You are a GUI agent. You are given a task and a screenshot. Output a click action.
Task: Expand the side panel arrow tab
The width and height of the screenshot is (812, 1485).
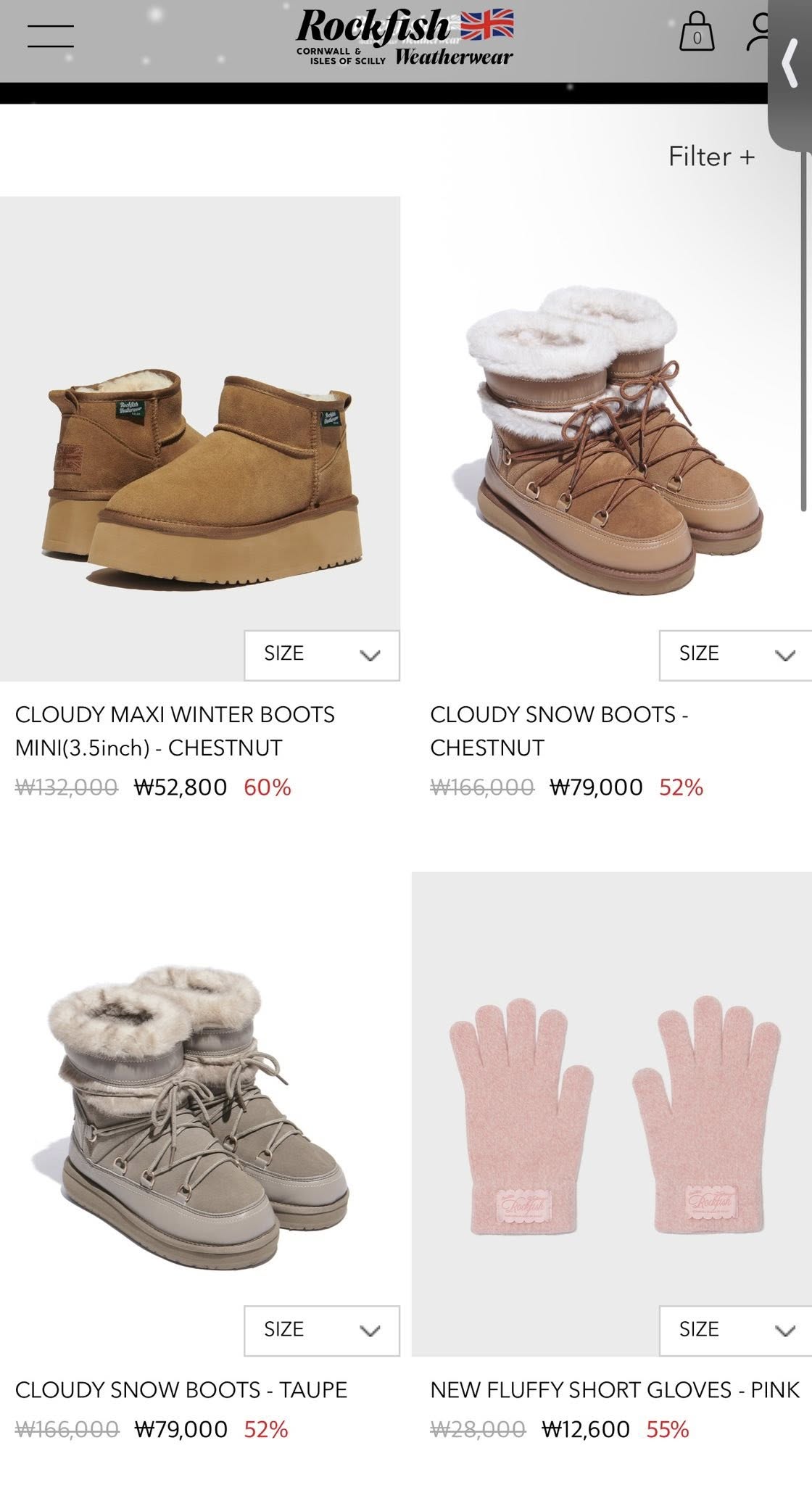pos(790,64)
